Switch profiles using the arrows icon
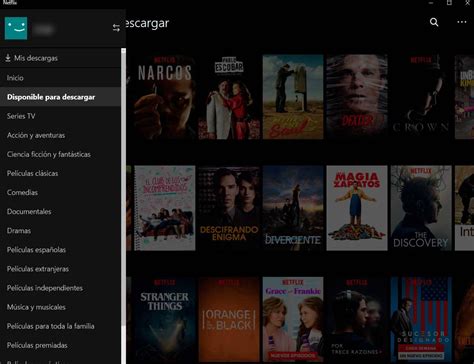Viewport: 474px width, 364px height. pyautogui.click(x=116, y=28)
